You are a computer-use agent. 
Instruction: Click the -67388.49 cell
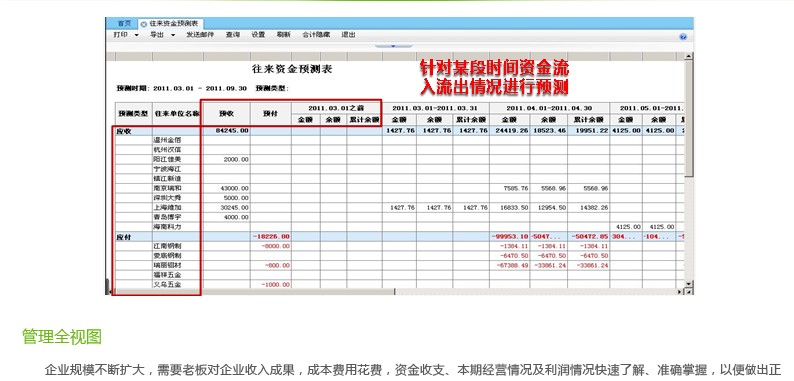(x=510, y=265)
